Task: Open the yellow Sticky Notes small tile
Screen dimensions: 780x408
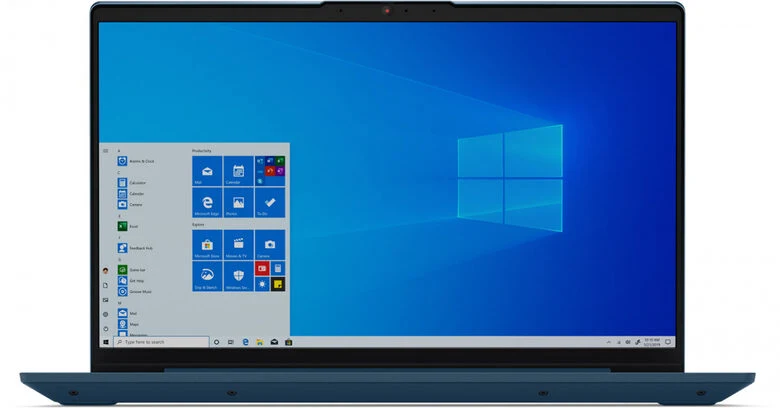Action: coord(278,284)
